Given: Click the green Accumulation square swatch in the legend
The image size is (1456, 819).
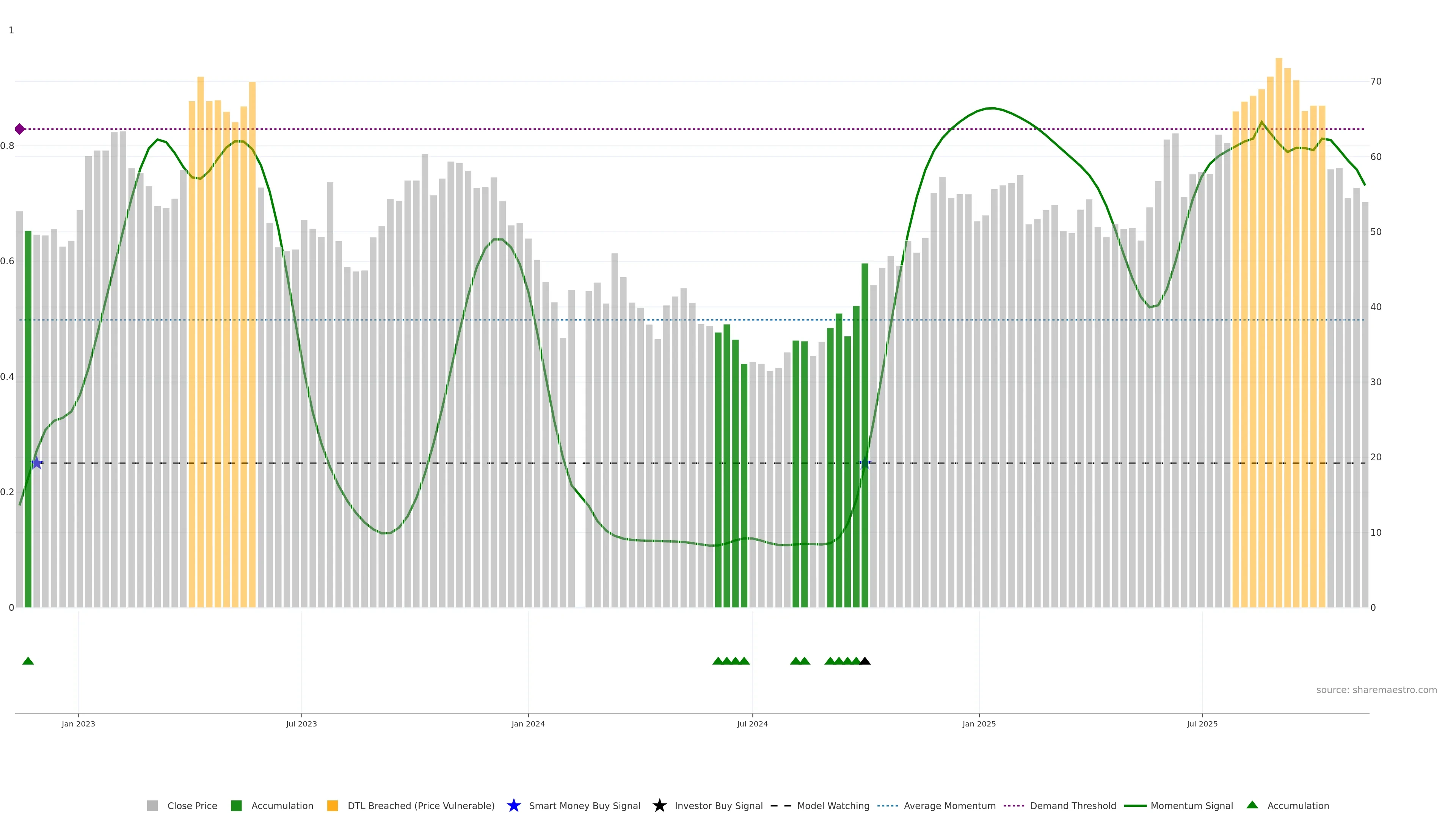Looking at the screenshot, I should [236, 806].
